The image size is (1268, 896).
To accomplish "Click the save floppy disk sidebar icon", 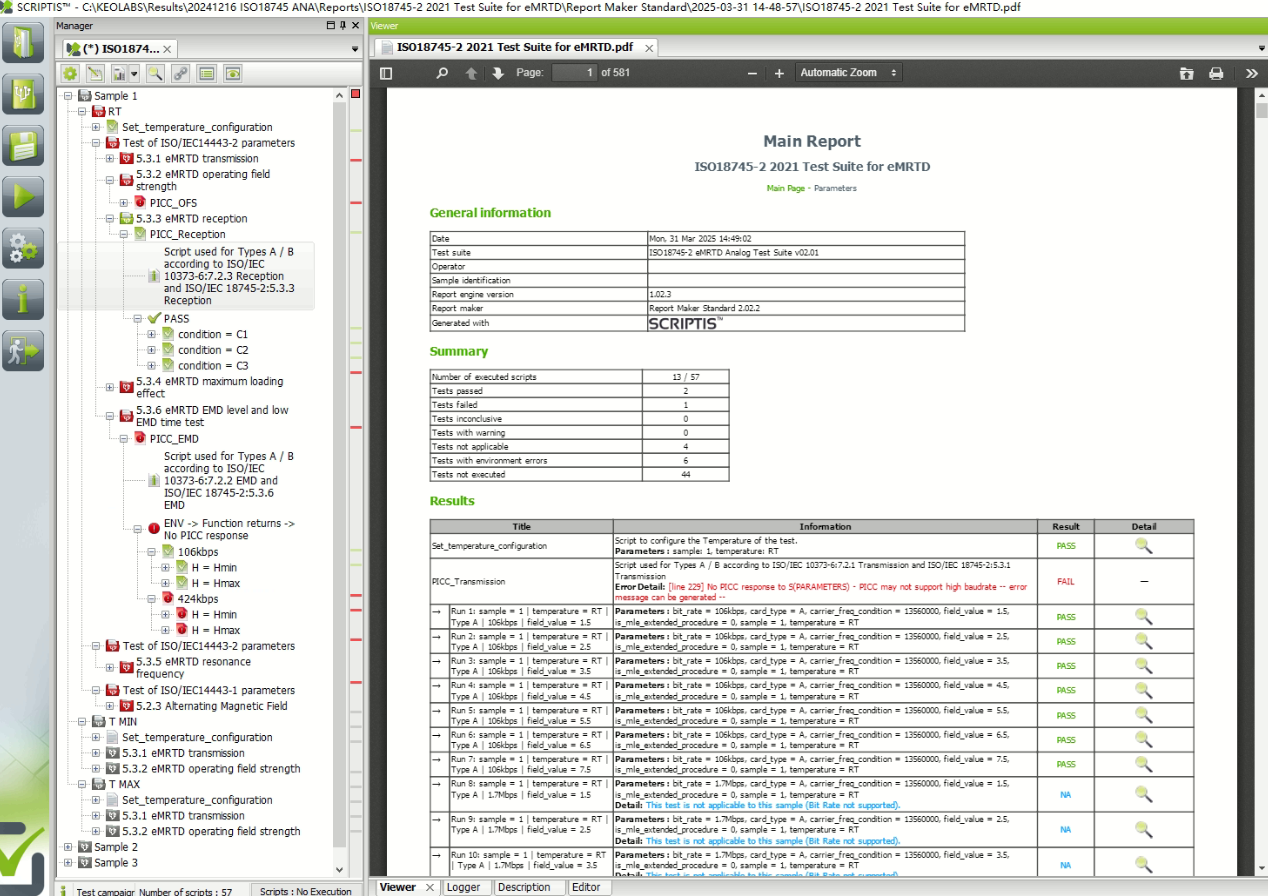I will pos(23,145).
